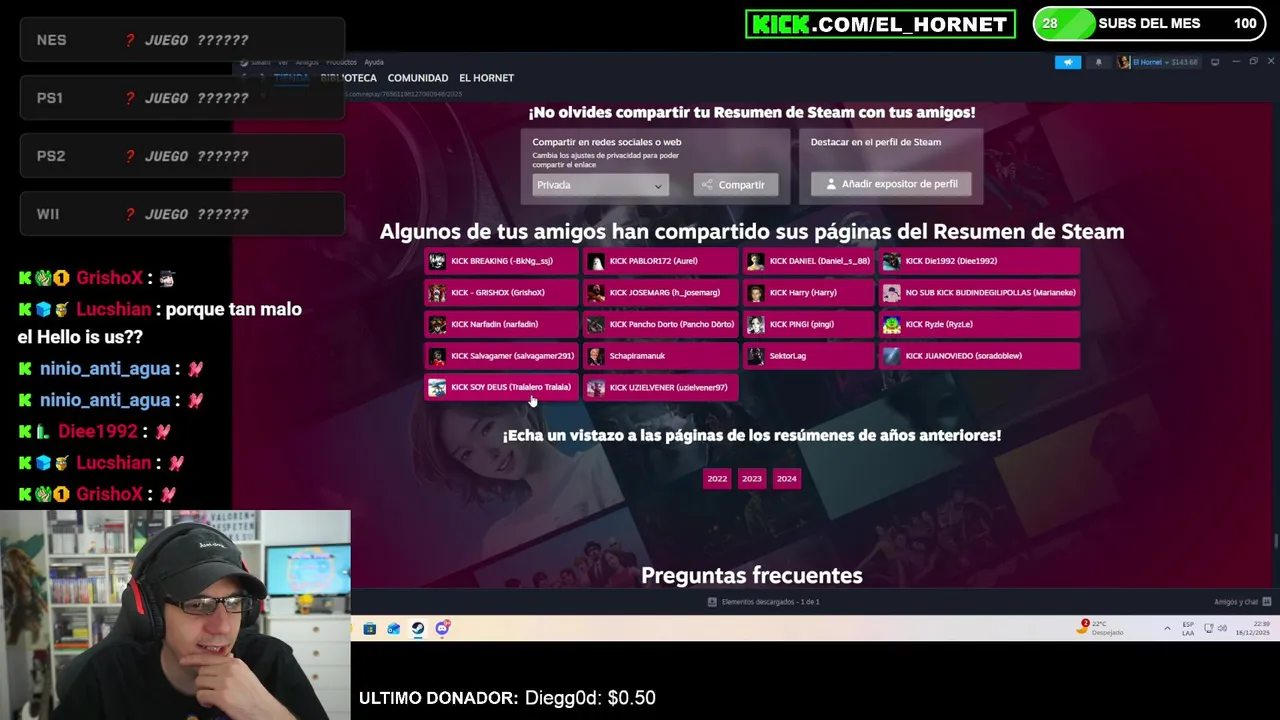
Task: Open SektorLag replay page
Action: [x=808, y=356]
